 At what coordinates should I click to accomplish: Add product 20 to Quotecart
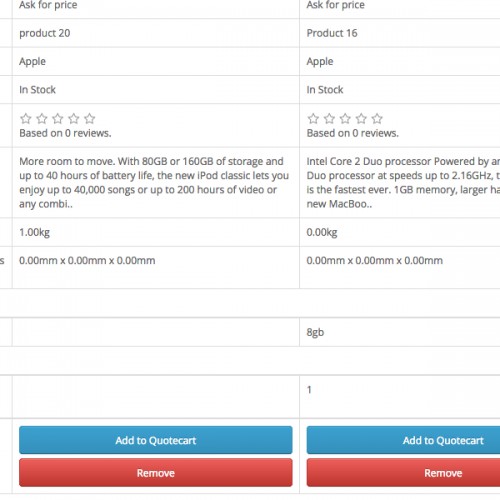pos(156,440)
